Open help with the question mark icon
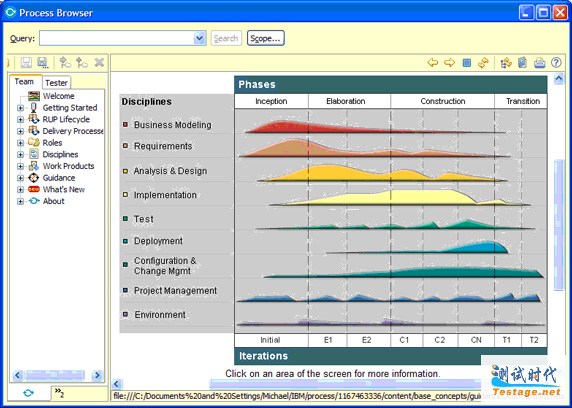Screen dimensions: 572x408 click(556, 63)
